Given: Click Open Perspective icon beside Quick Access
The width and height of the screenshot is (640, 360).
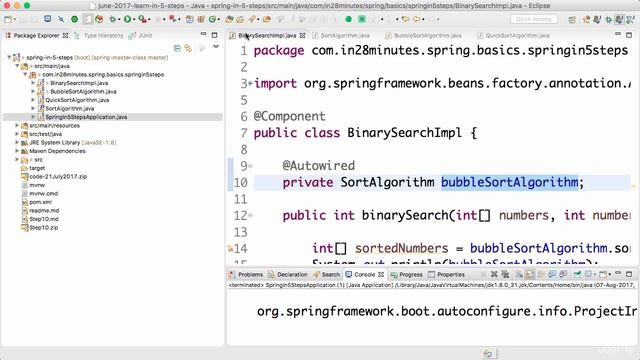Looking at the screenshot, I should [x=572, y=19].
